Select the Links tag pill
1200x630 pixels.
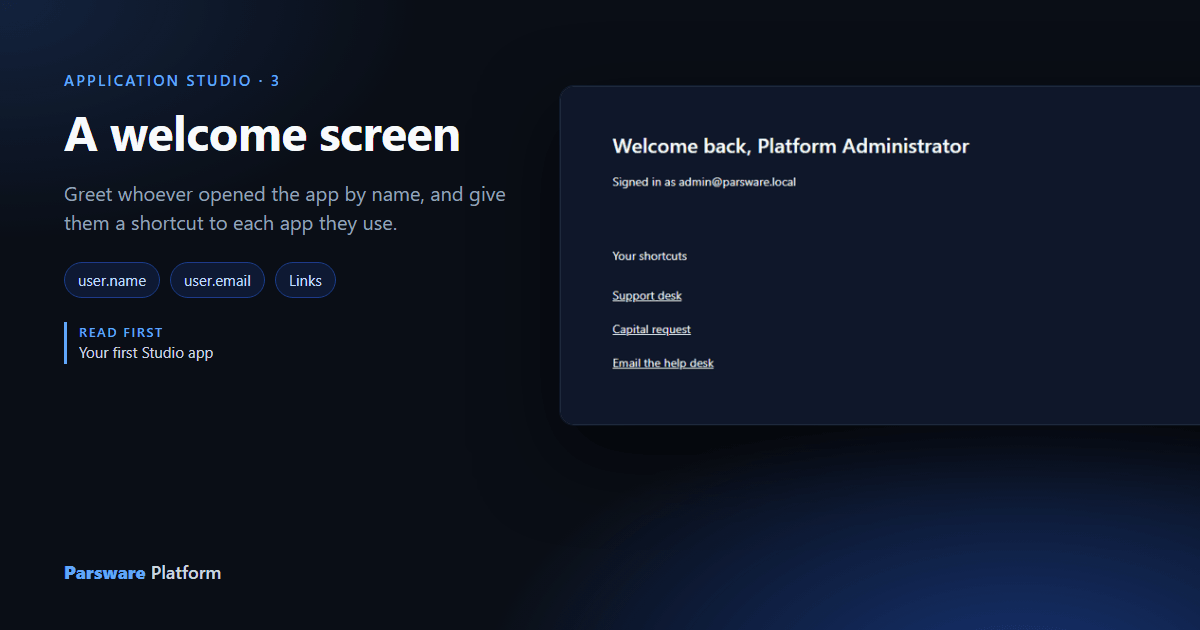click(305, 281)
